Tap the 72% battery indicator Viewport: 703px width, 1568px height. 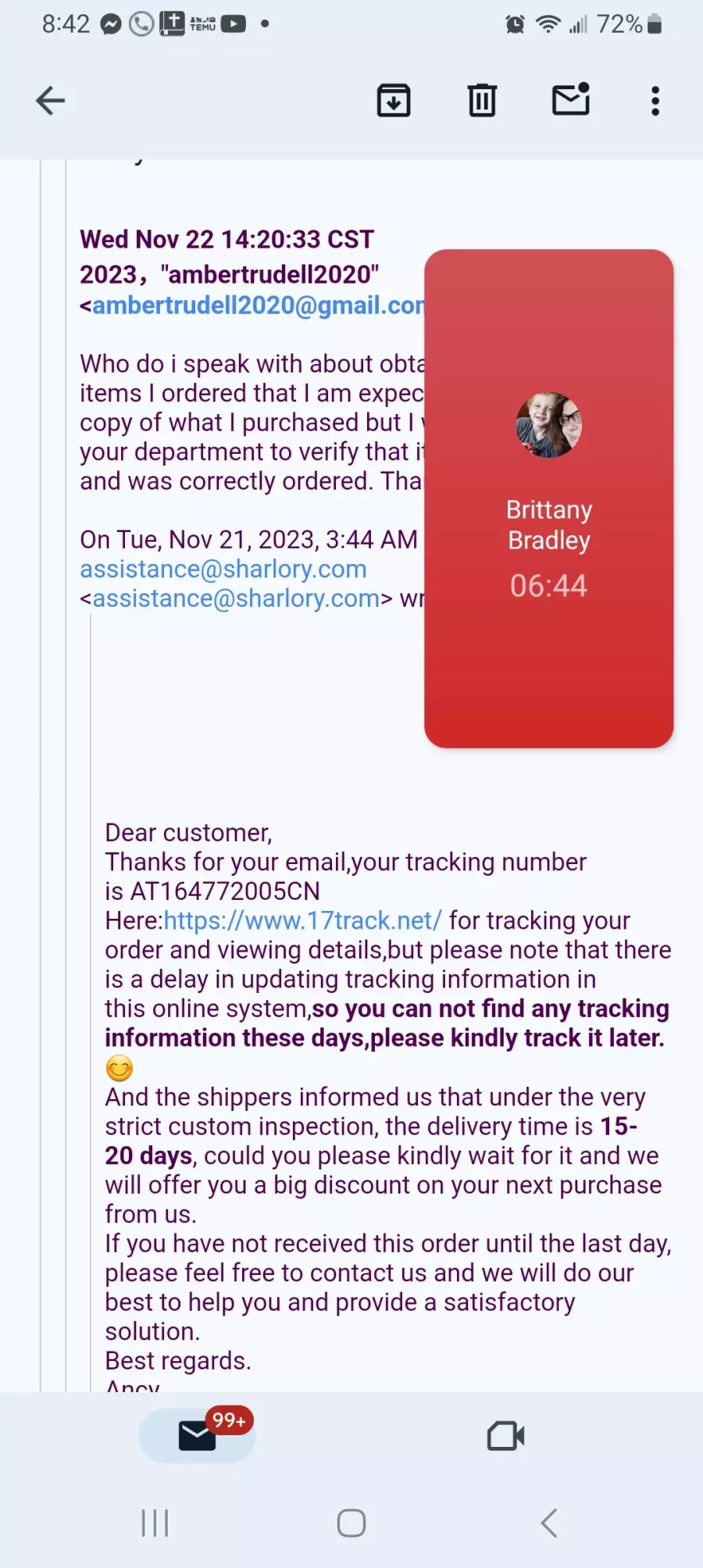pos(630,24)
